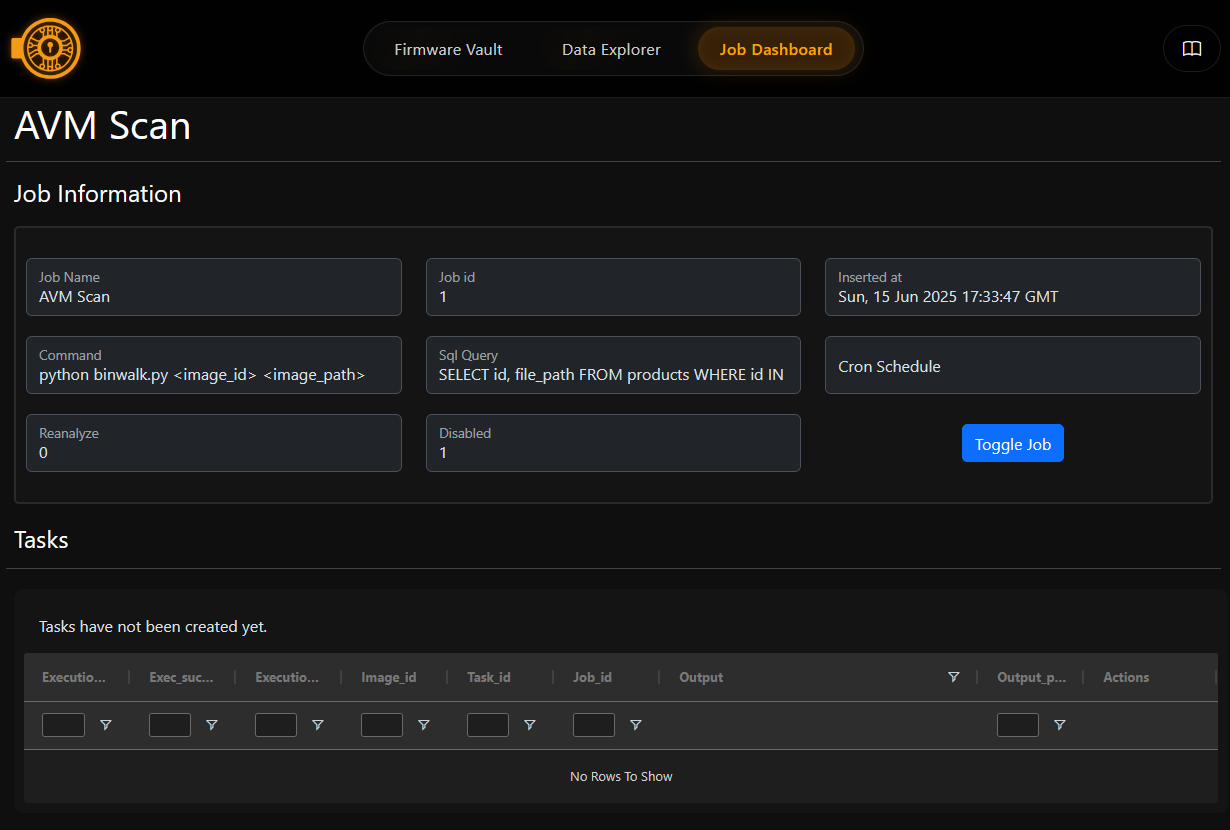Click the Reanalyze field

tap(214, 443)
